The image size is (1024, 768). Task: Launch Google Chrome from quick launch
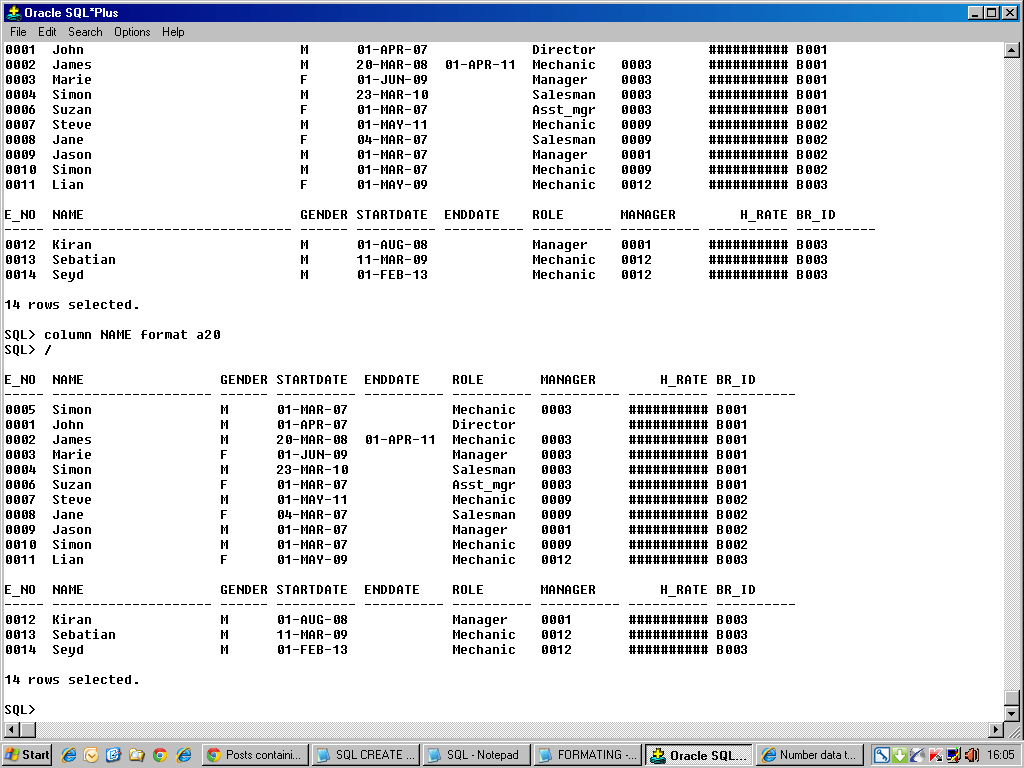point(160,755)
